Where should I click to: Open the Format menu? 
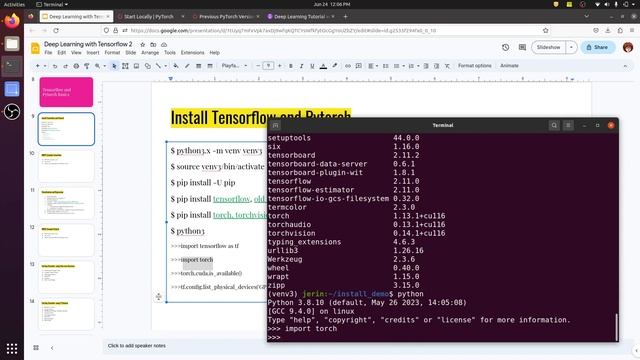coord(112,53)
